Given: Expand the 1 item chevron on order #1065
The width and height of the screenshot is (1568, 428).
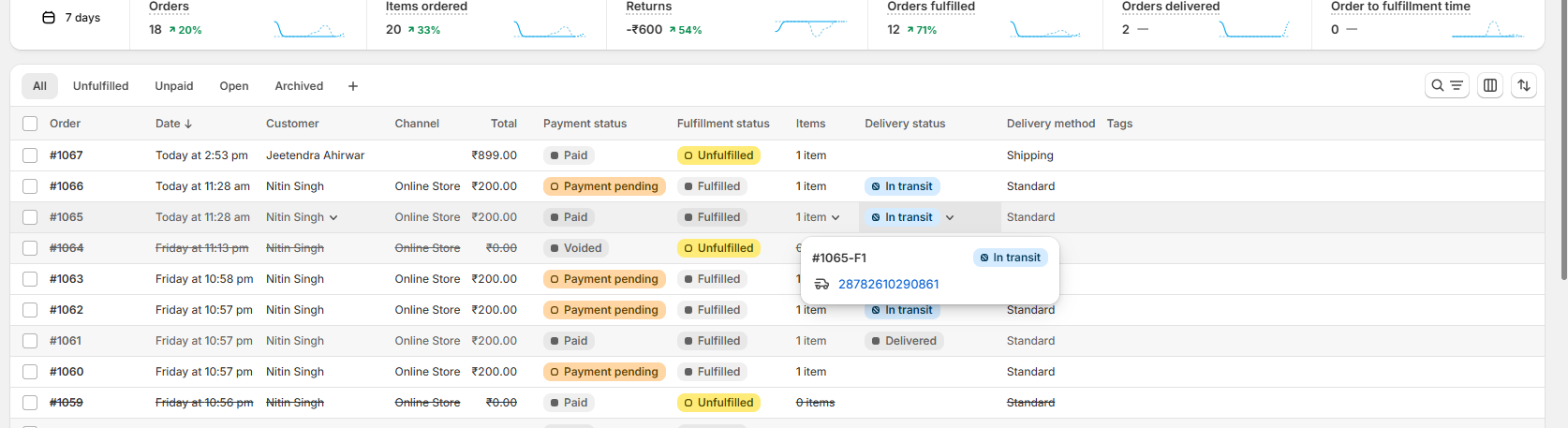Looking at the screenshot, I should (836, 217).
